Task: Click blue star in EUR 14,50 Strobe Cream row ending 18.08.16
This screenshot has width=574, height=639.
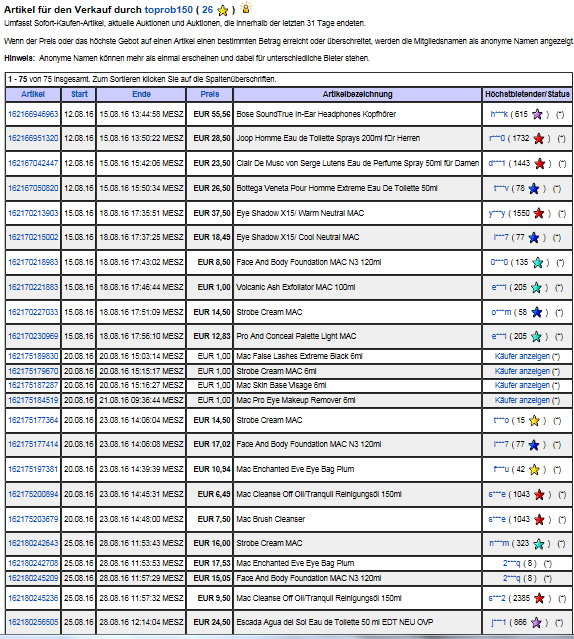Action: [x=537, y=312]
